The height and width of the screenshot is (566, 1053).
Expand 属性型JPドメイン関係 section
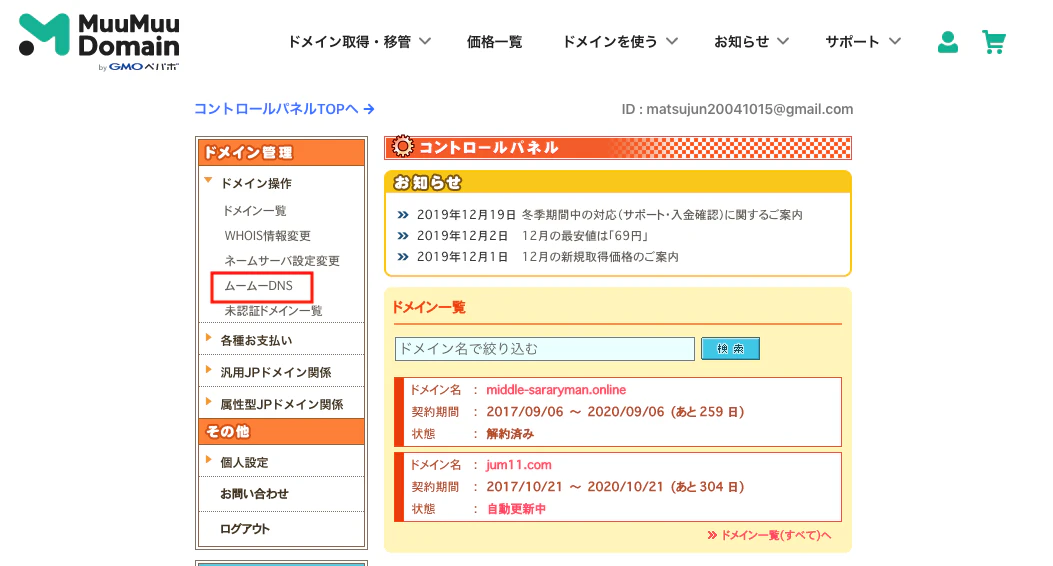[281, 404]
